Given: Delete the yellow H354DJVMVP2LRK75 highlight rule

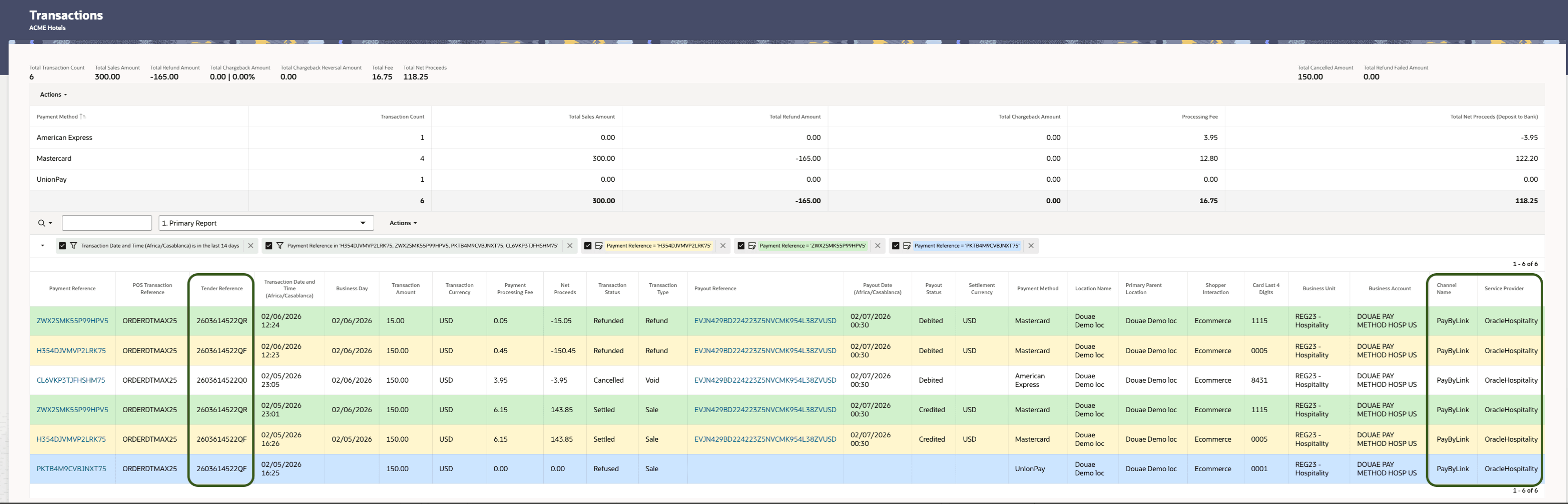Looking at the screenshot, I should pyautogui.click(x=723, y=246).
